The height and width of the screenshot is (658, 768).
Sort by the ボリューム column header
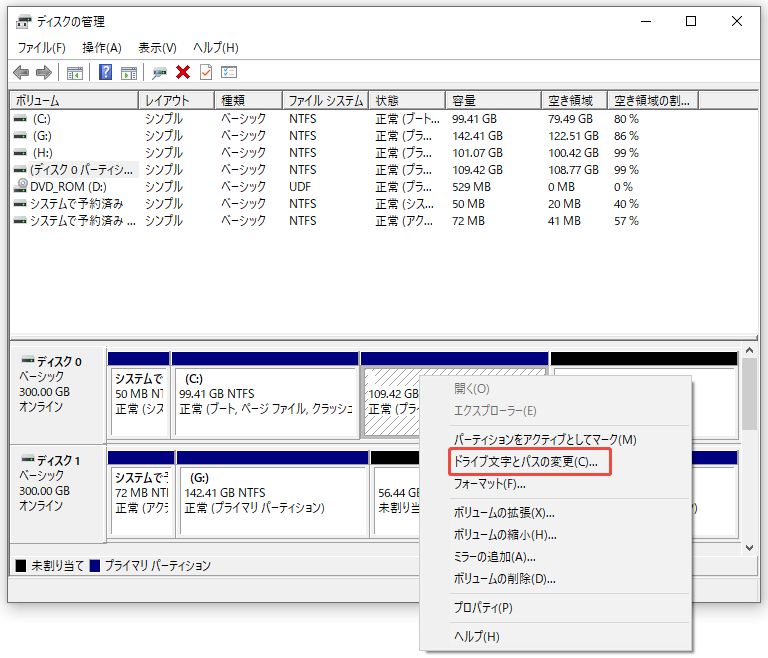coord(74,100)
